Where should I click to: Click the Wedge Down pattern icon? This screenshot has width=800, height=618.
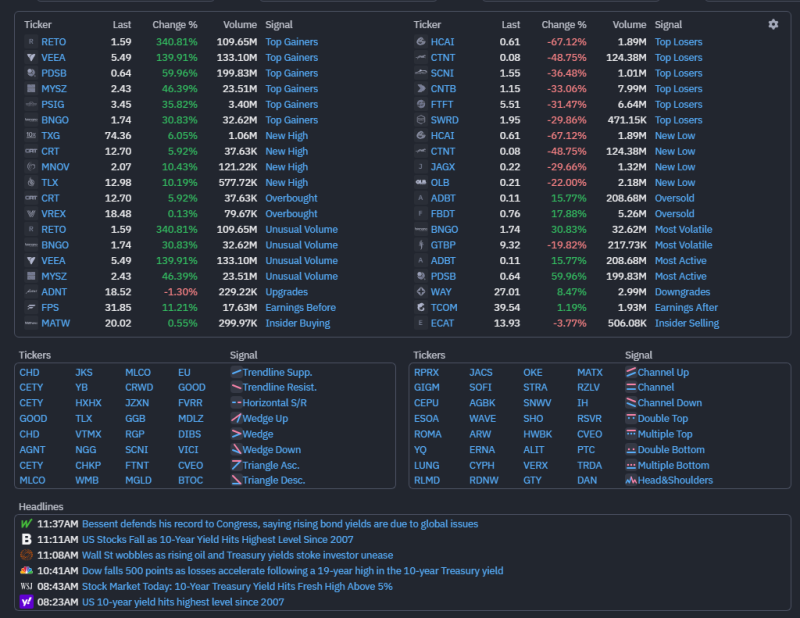(x=236, y=450)
